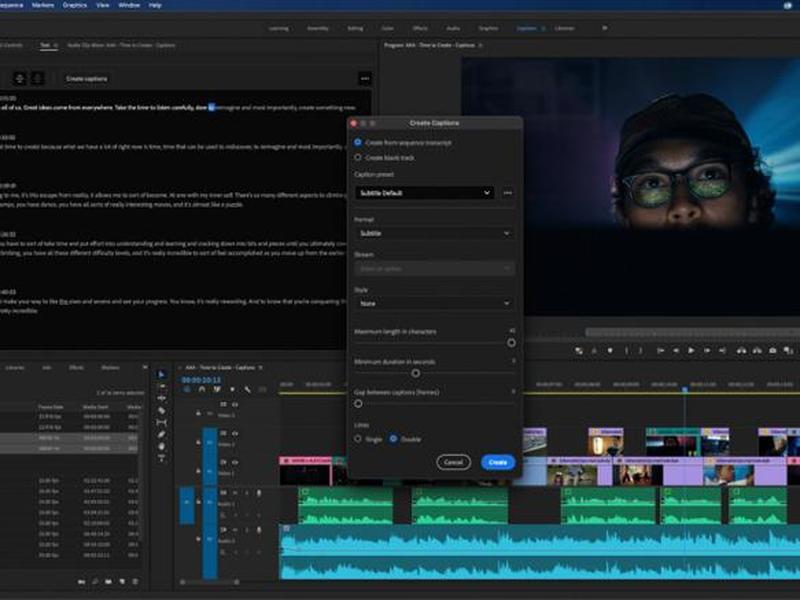The width and height of the screenshot is (800, 600).
Task: Open the workspace overflow chevron menu
Action: (605, 28)
